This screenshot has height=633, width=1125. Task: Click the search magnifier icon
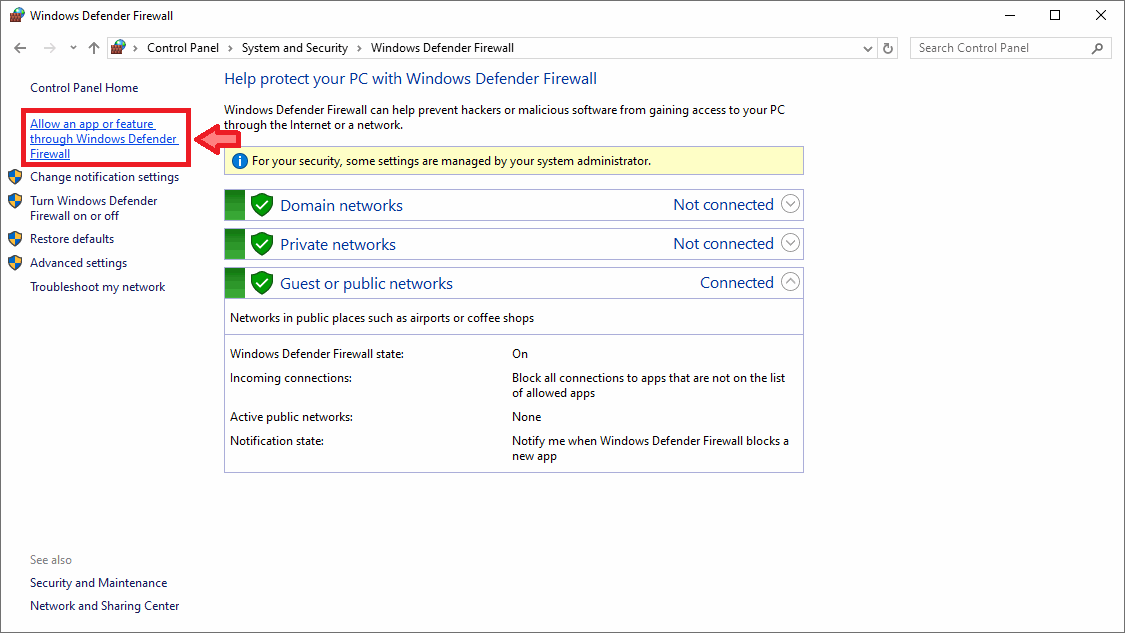[x=1097, y=48]
